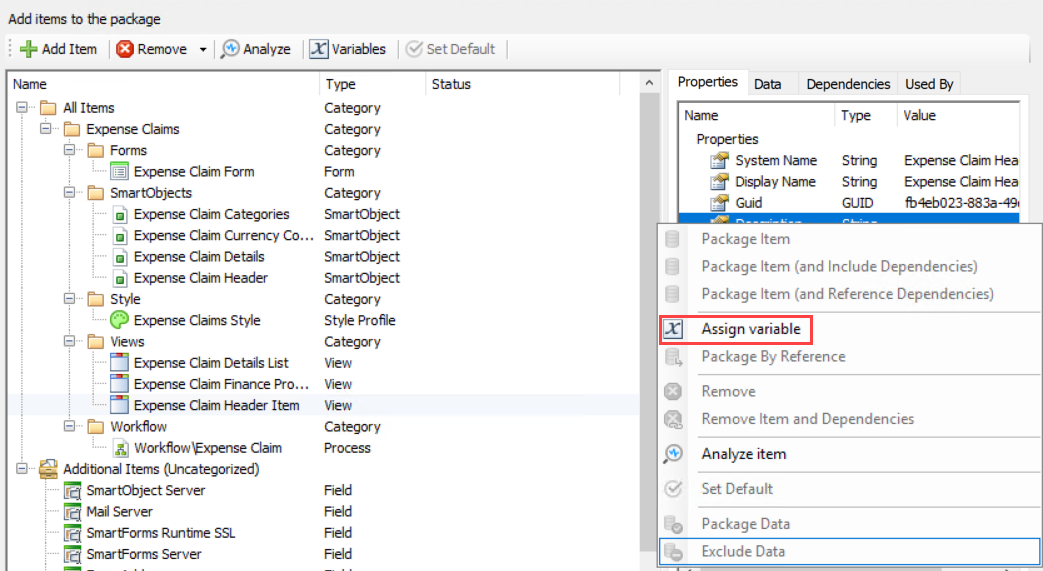Select Expense Claim Details List view
The width and height of the screenshot is (1043, 571).
coord(211,363)
